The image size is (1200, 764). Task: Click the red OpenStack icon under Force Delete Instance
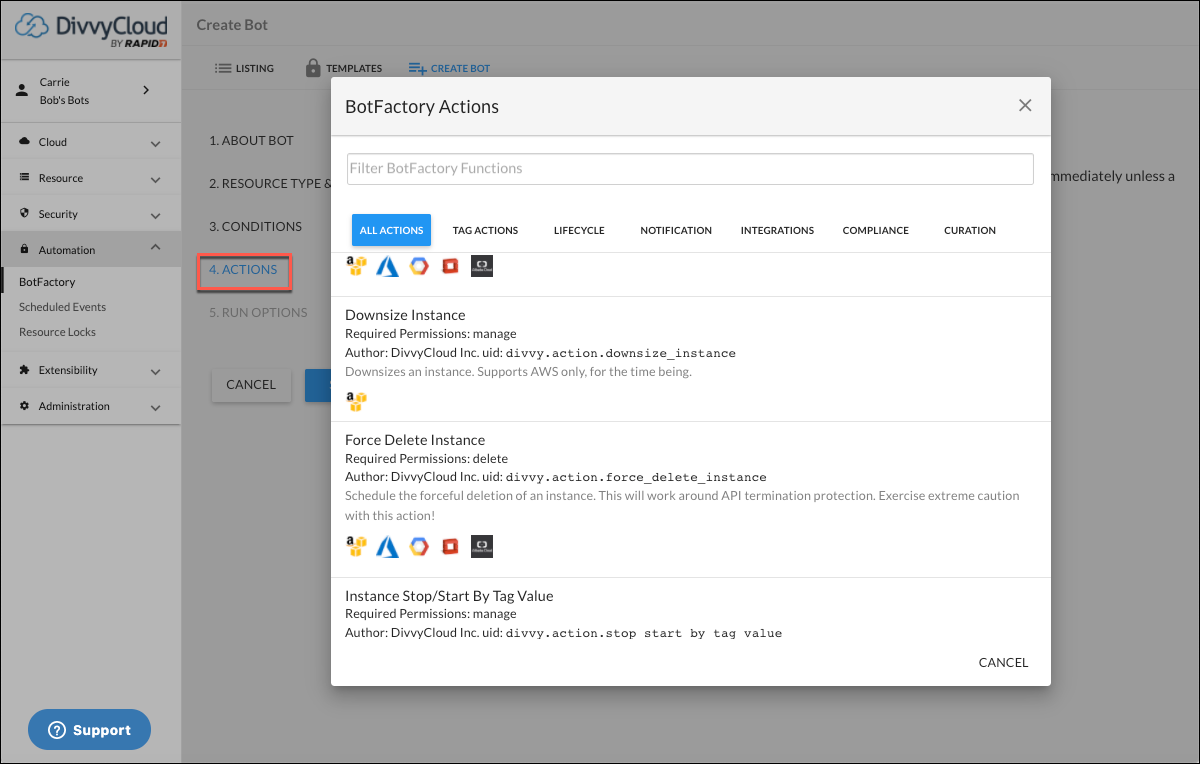point(450,546)
